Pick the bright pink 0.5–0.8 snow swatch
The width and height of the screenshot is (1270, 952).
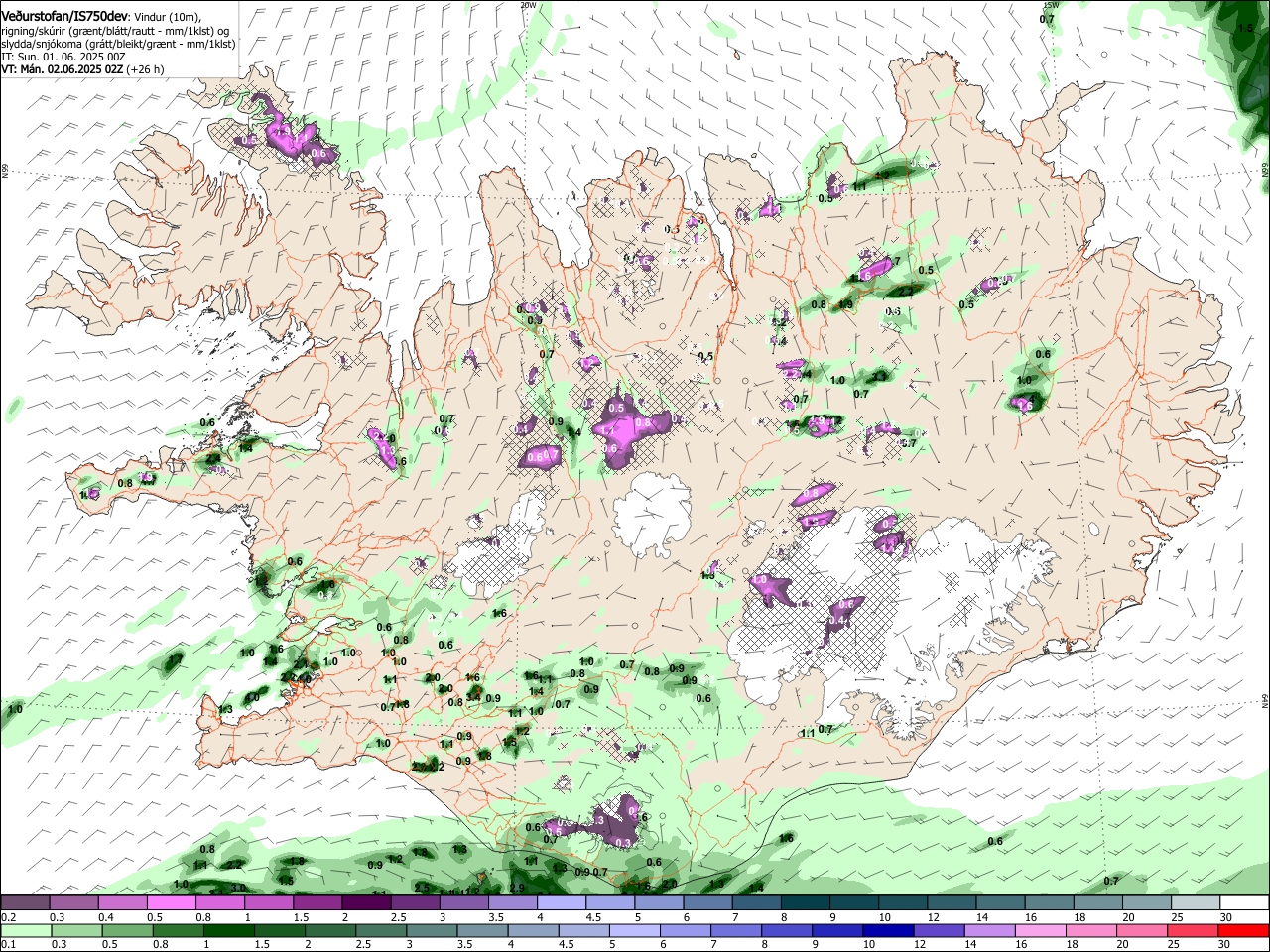click(171, 903)
